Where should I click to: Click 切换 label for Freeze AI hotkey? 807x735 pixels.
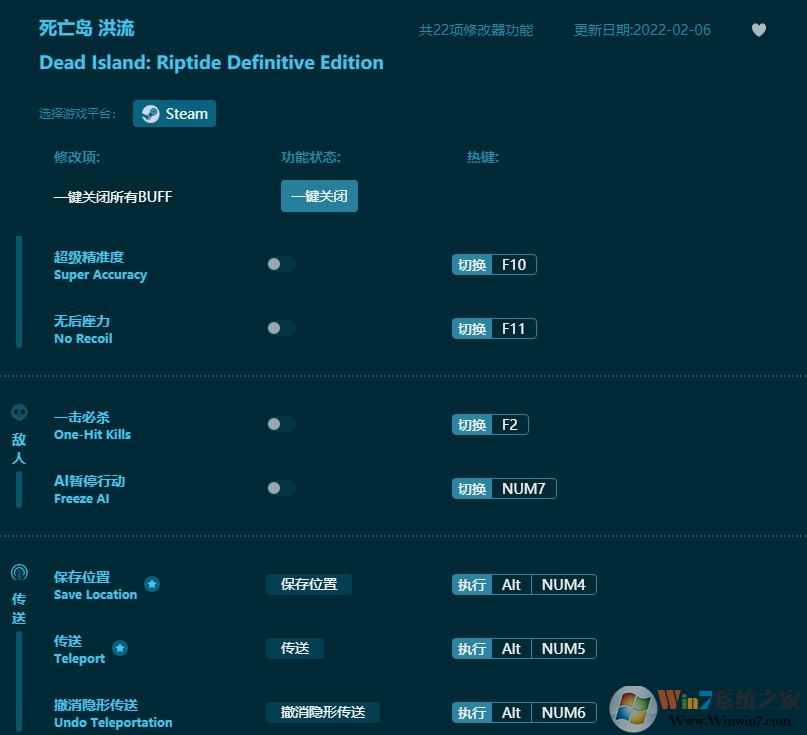point(472,488)
